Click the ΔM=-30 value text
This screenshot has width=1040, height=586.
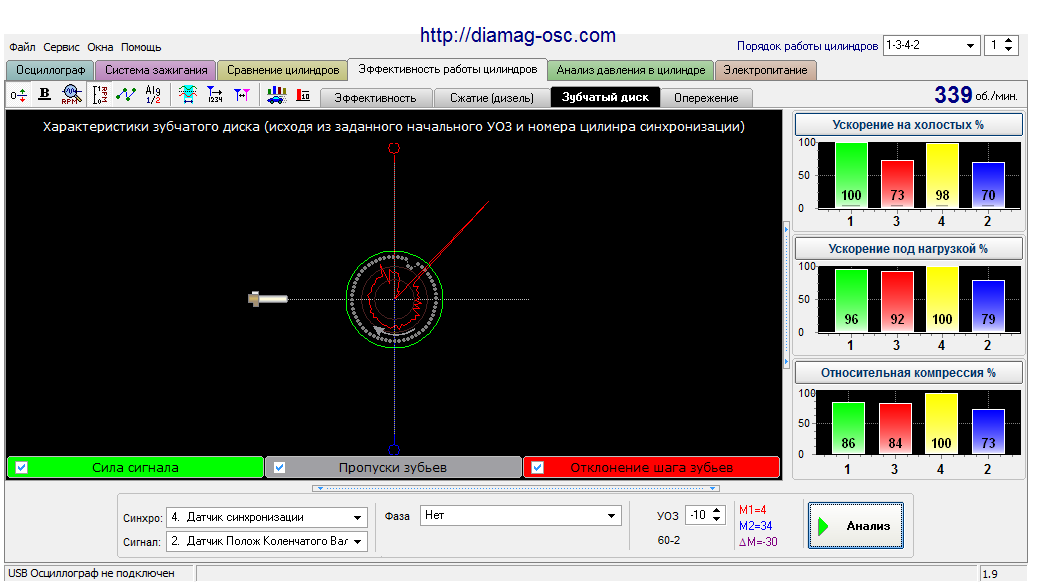pyautogui.click(x=758, y=542)
